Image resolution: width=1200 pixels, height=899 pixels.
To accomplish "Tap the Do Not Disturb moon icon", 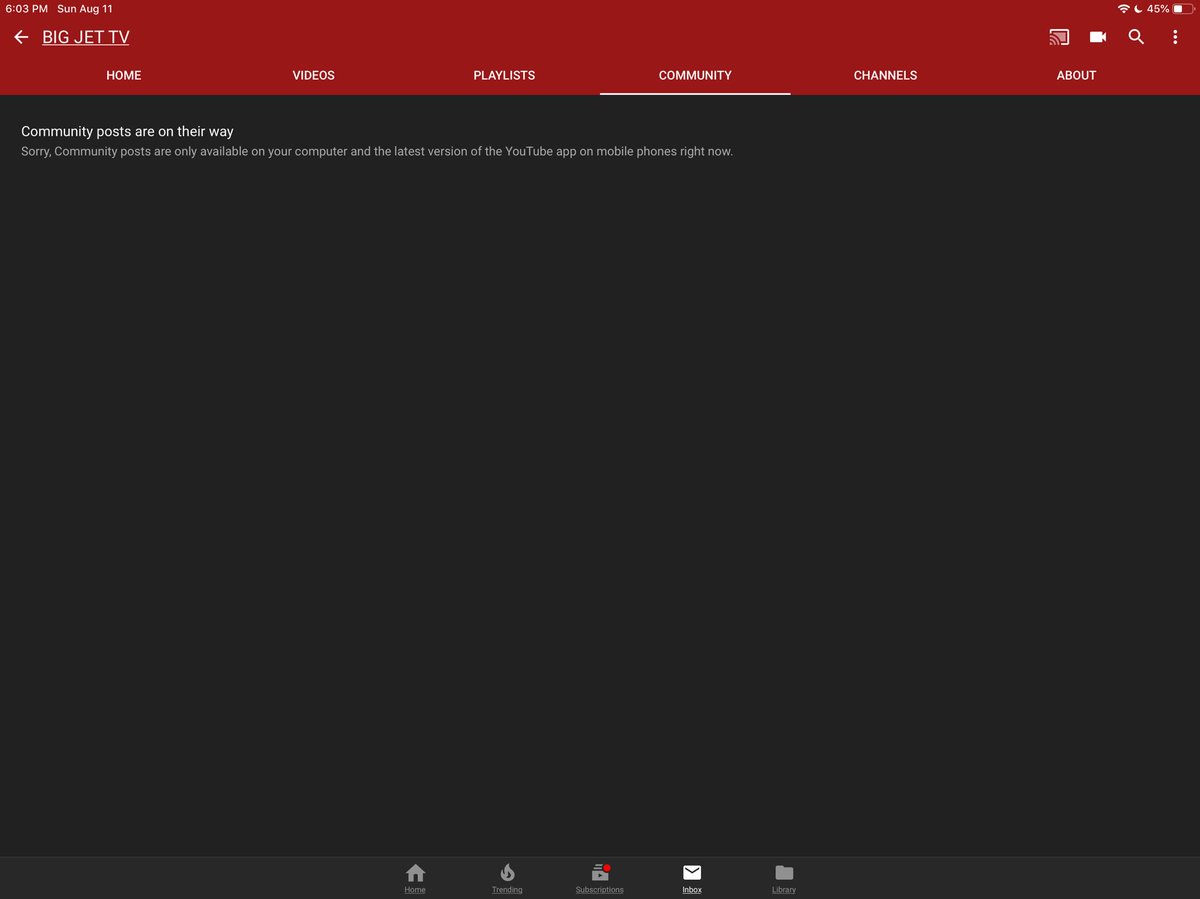I will pyautogui.click(x=1138, y=8).
